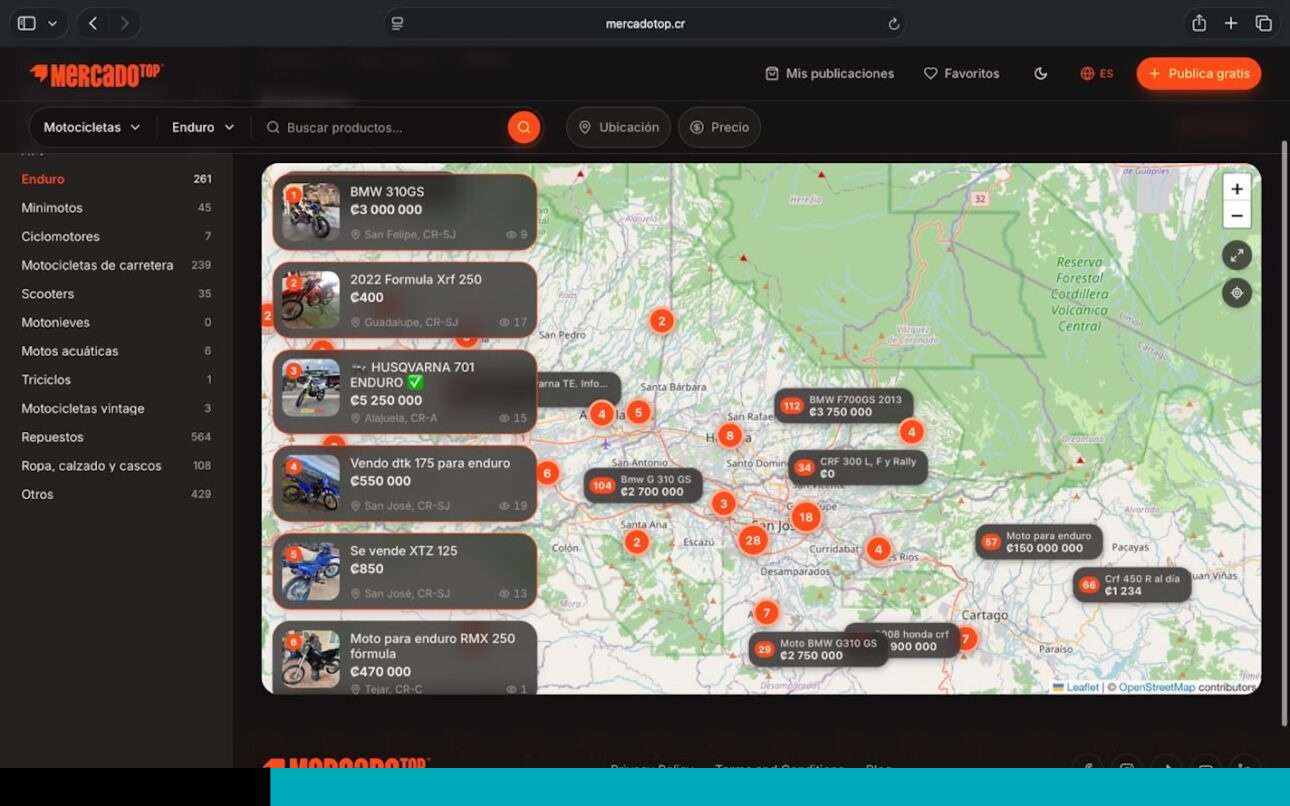The image size is (1290, 806).
Task: Open Mis publicaciones
Action: pos(829,73)
